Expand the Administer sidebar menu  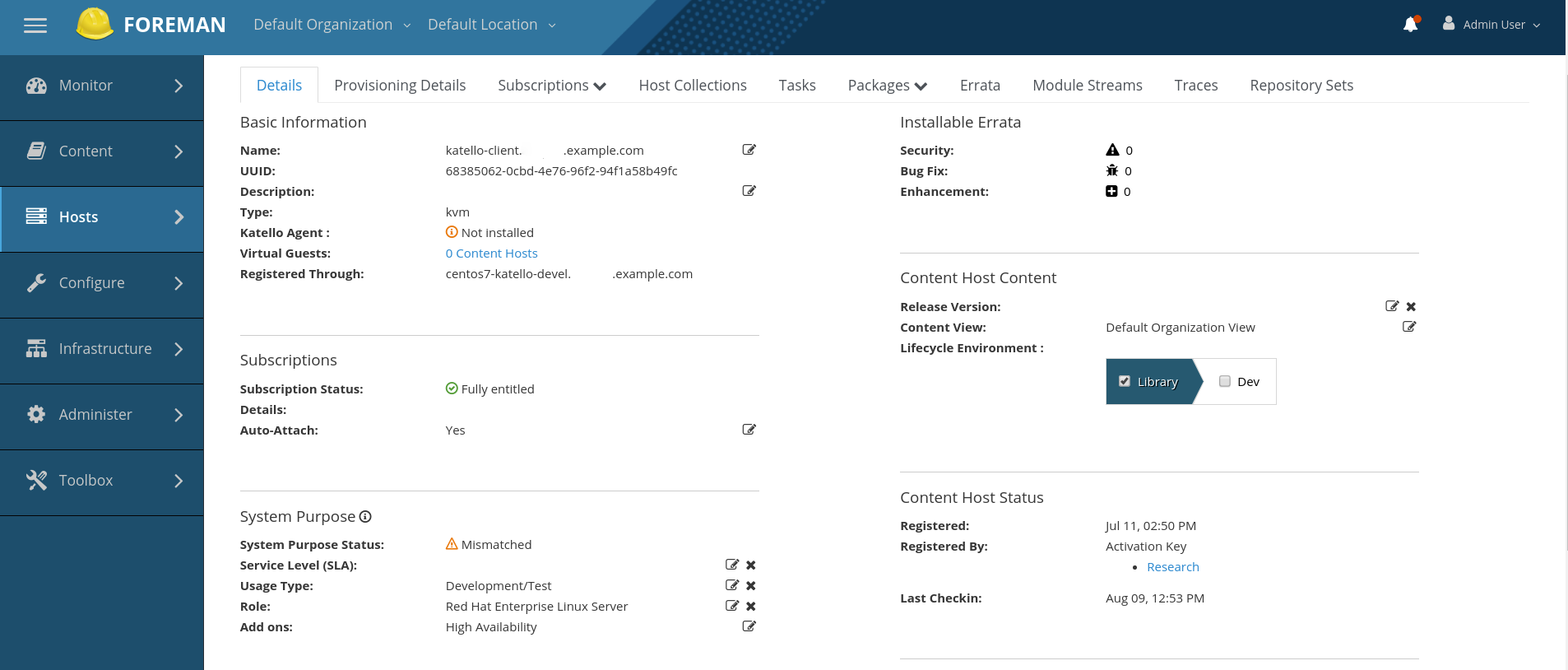tap(179, 415)
